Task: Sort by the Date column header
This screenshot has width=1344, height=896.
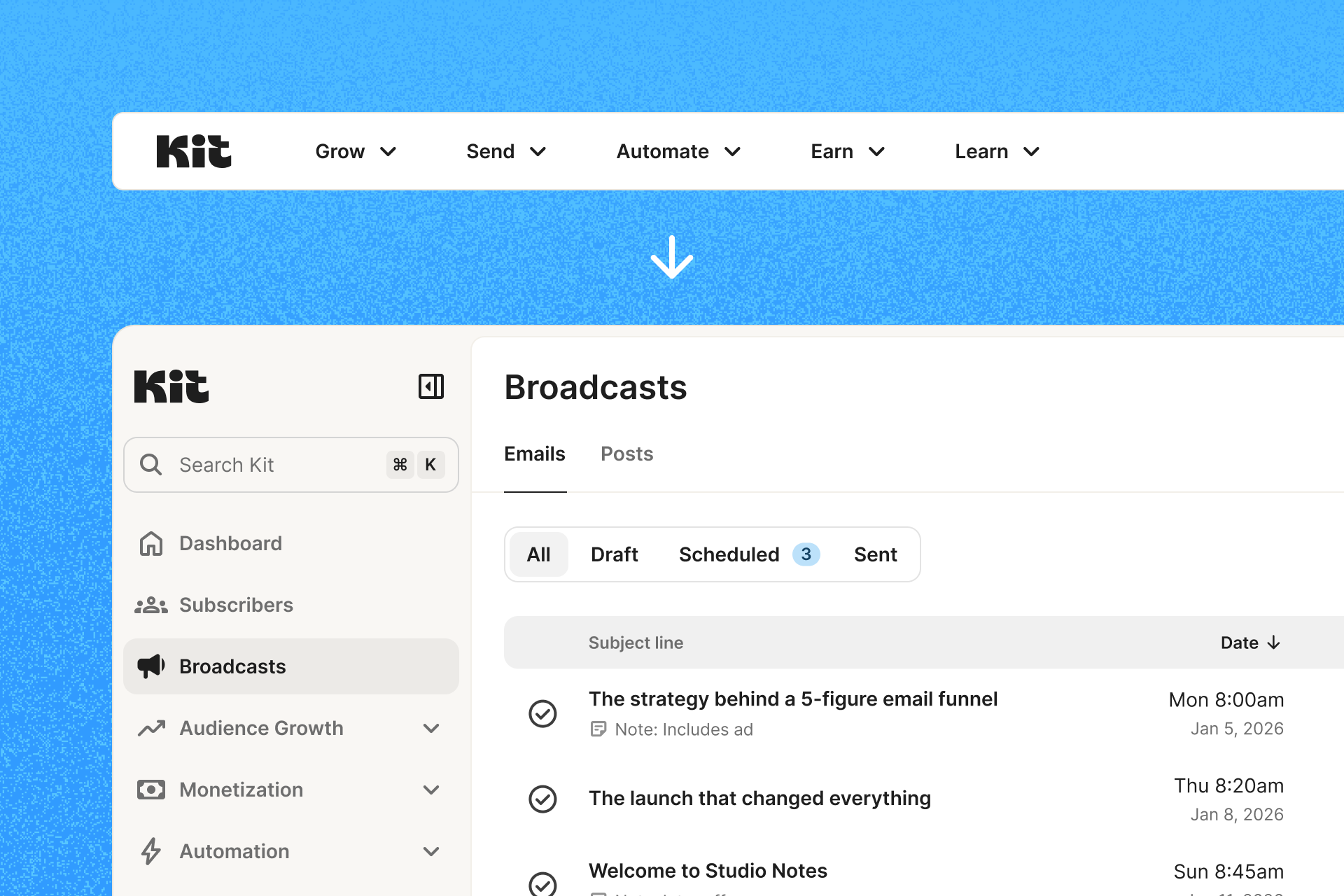Action: (1250, 643)
